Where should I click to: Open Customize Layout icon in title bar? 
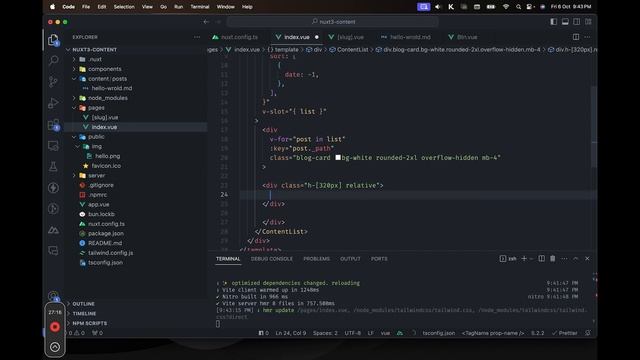coord(588,22)
